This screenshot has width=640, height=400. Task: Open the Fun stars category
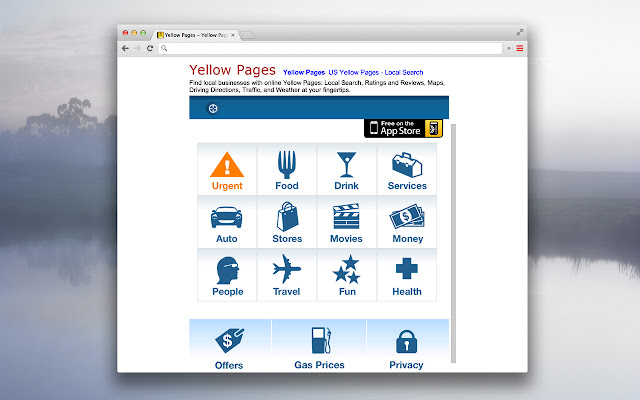coord(346,275)
